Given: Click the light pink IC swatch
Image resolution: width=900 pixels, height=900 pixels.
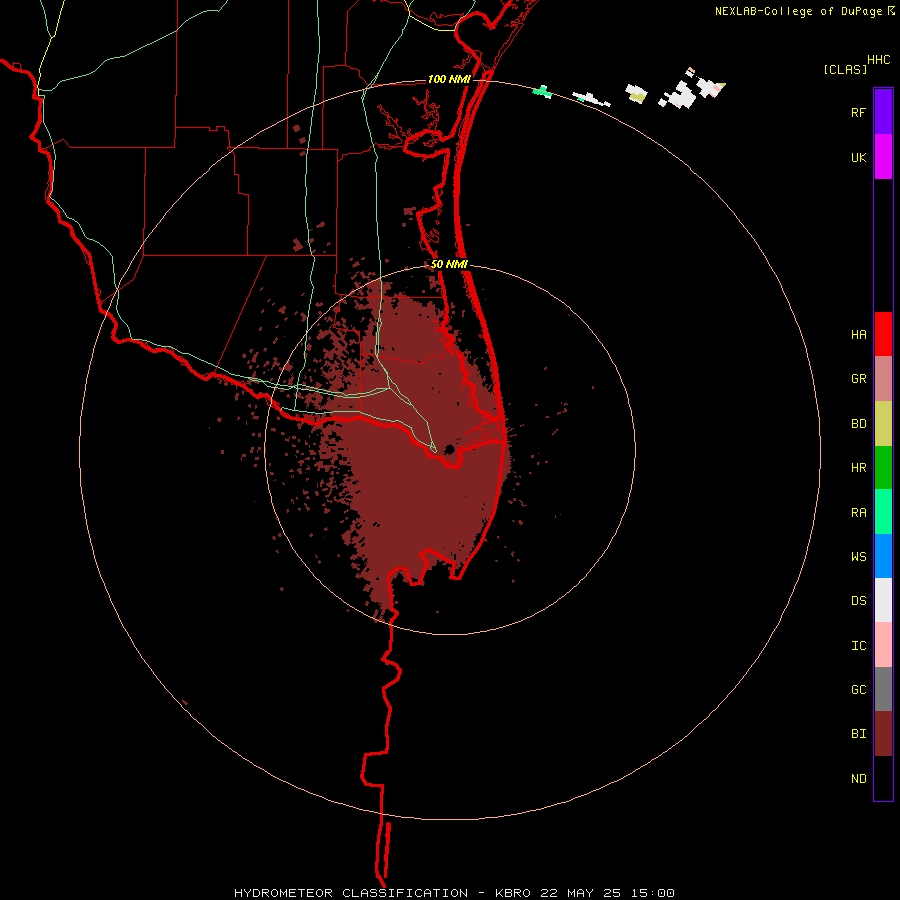Looking at the screenshot, I should tap(883, 645).
